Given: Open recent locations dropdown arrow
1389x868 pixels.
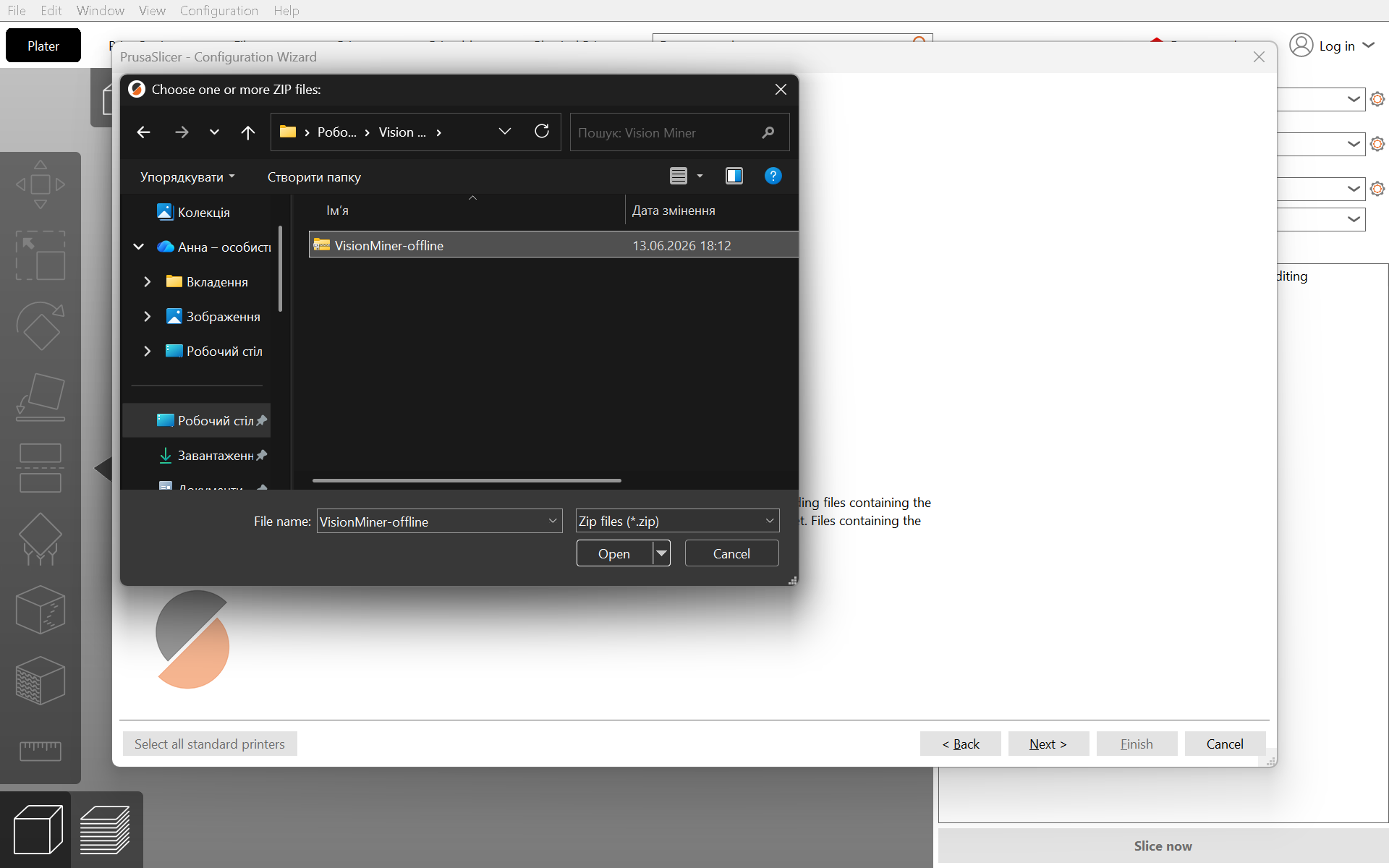Looking at the screenshot, I should tap(214, 132).
